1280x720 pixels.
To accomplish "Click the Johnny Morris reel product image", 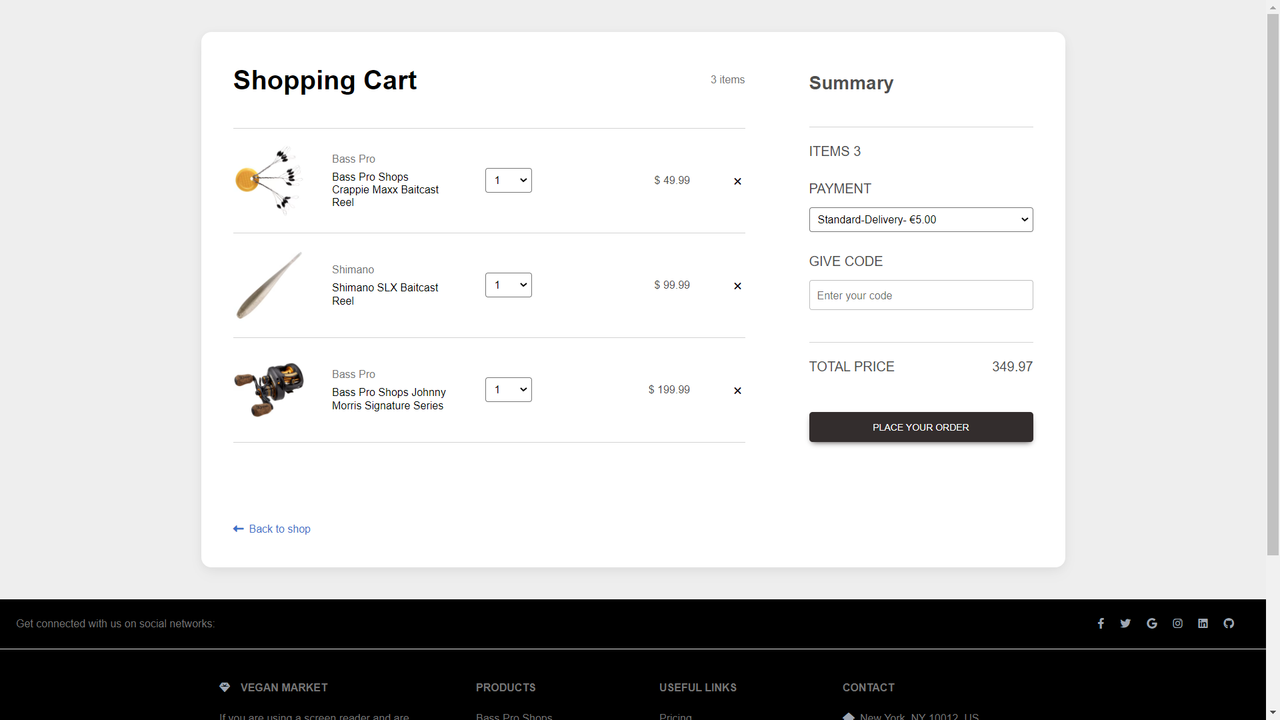I will (269, 390).
